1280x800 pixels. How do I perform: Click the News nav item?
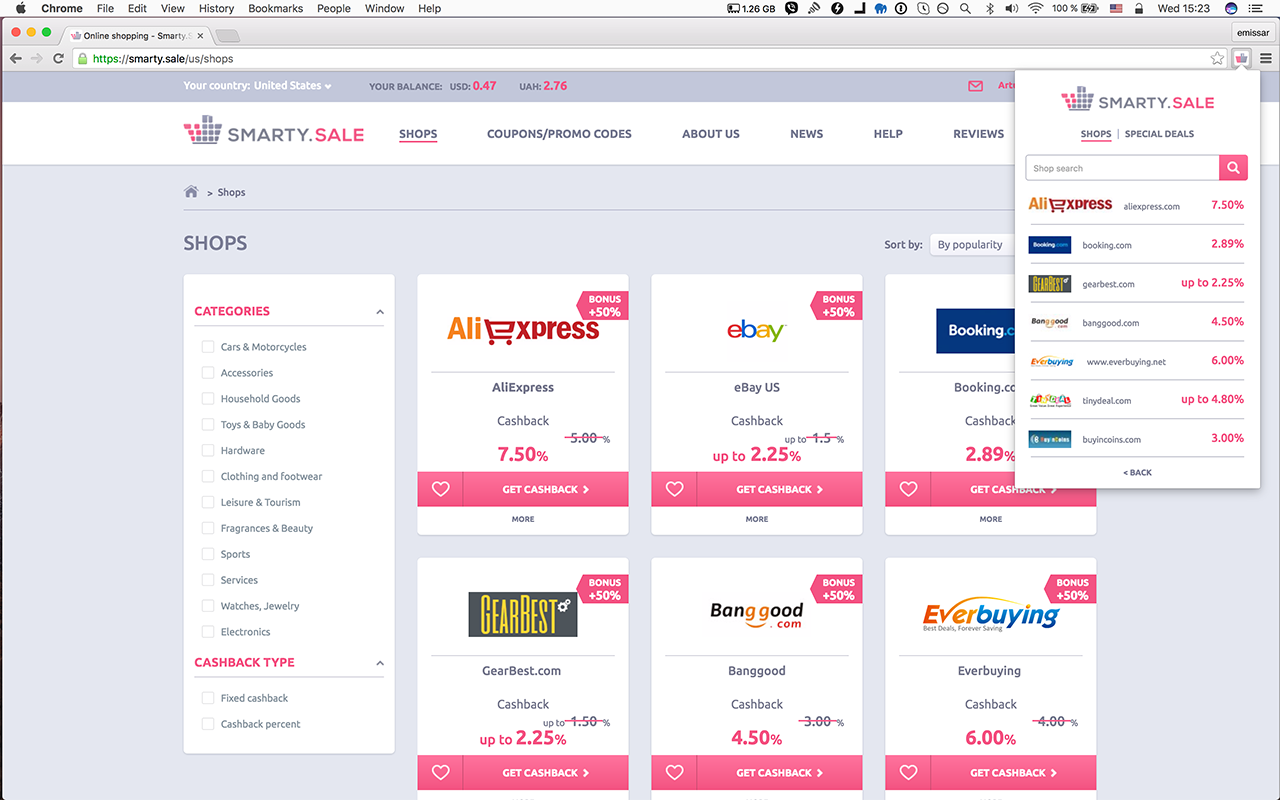tap(807, 134)
